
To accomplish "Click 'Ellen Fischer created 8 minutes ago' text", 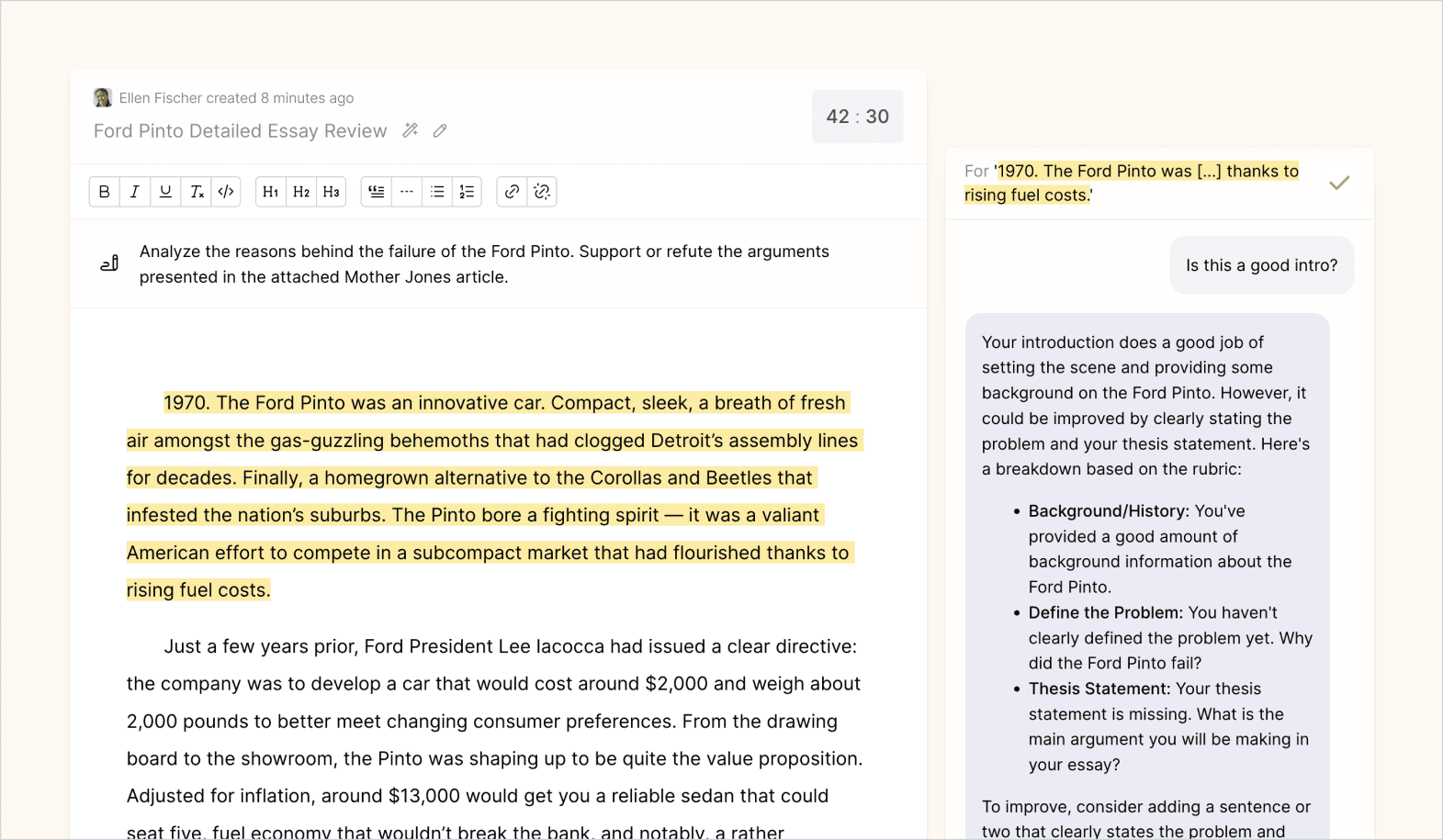I will pyautogui.click(x=236, y=98).
